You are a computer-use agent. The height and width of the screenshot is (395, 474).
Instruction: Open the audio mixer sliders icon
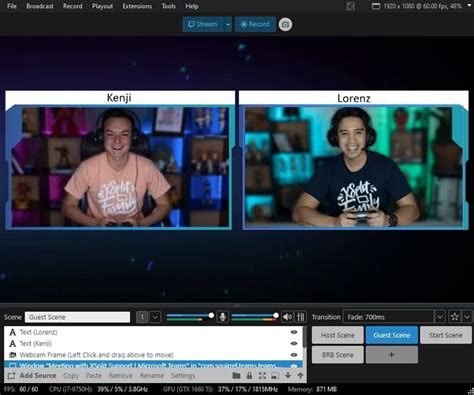(301, 317)
